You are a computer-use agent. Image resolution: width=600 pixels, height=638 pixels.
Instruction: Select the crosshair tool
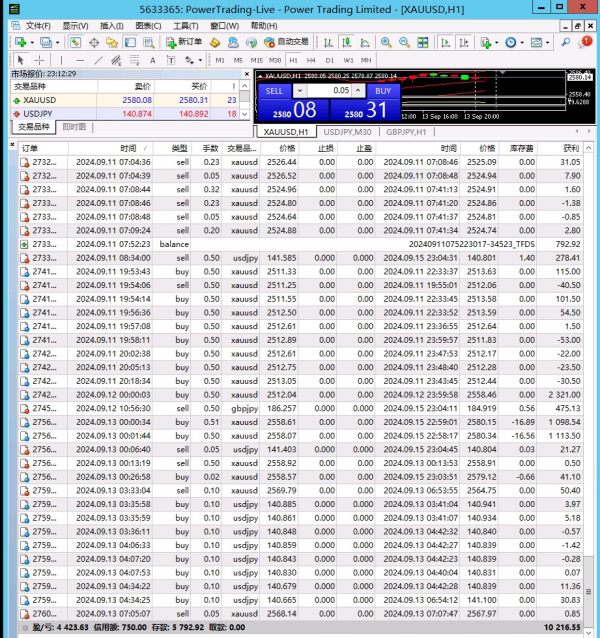tap(41, 60)
